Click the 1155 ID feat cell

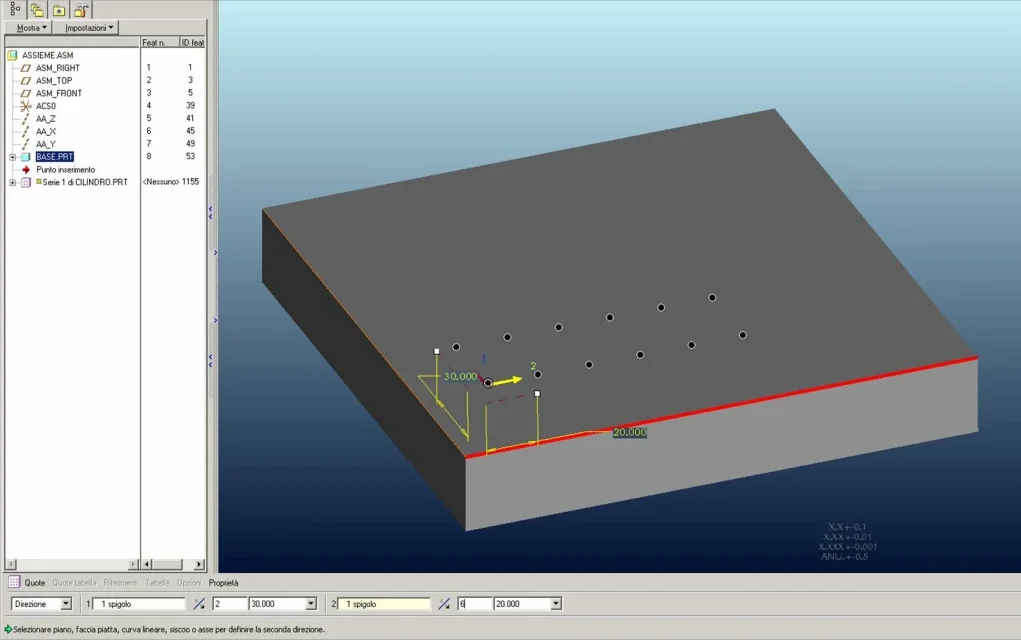tap(190, 182)
